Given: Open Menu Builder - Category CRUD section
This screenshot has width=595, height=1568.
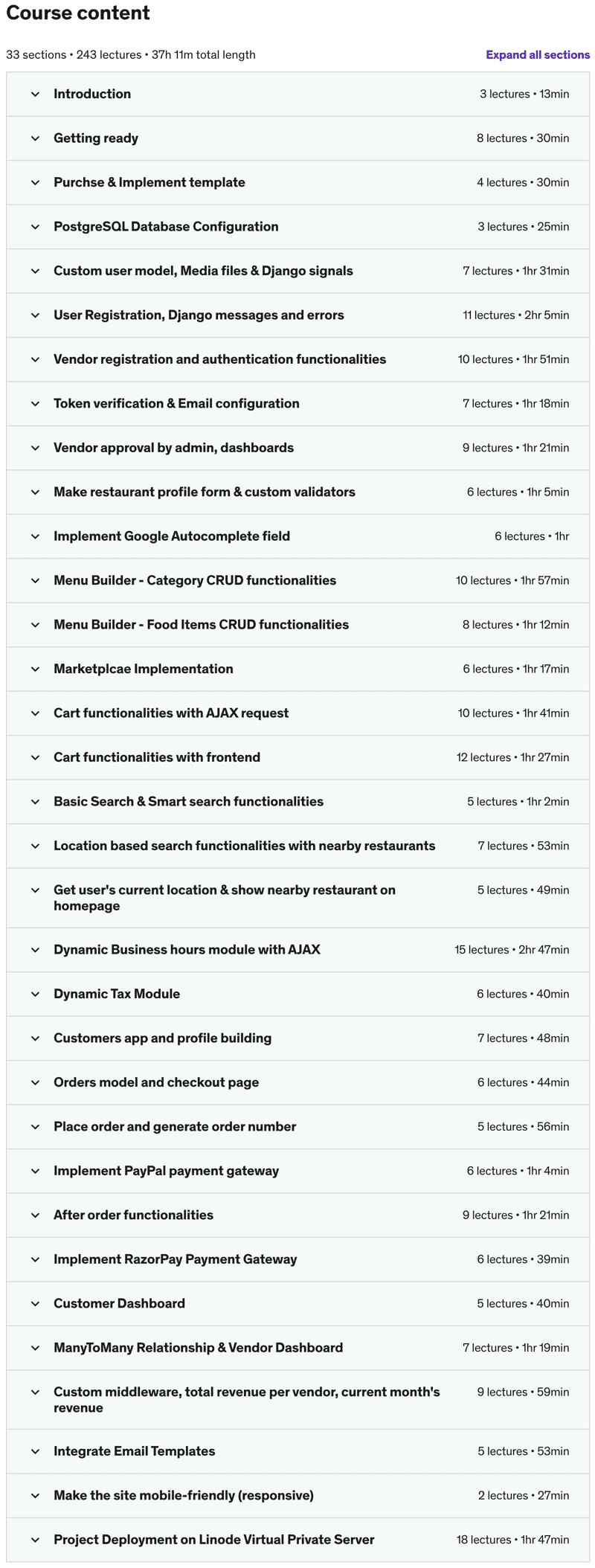Looking at the screenshot, I should point(195,581).
